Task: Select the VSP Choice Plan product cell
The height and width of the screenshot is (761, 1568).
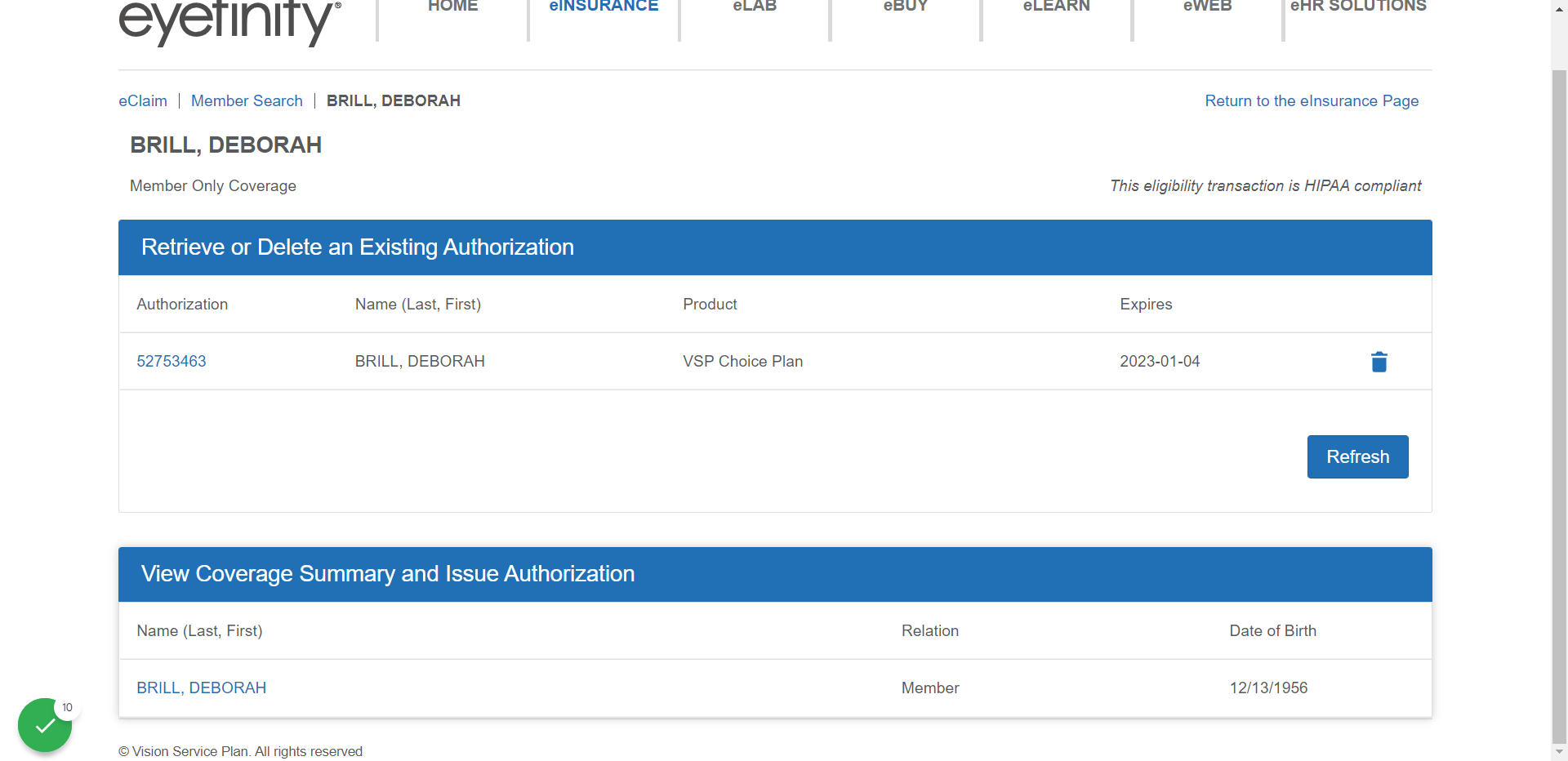Action: [743, 361]
